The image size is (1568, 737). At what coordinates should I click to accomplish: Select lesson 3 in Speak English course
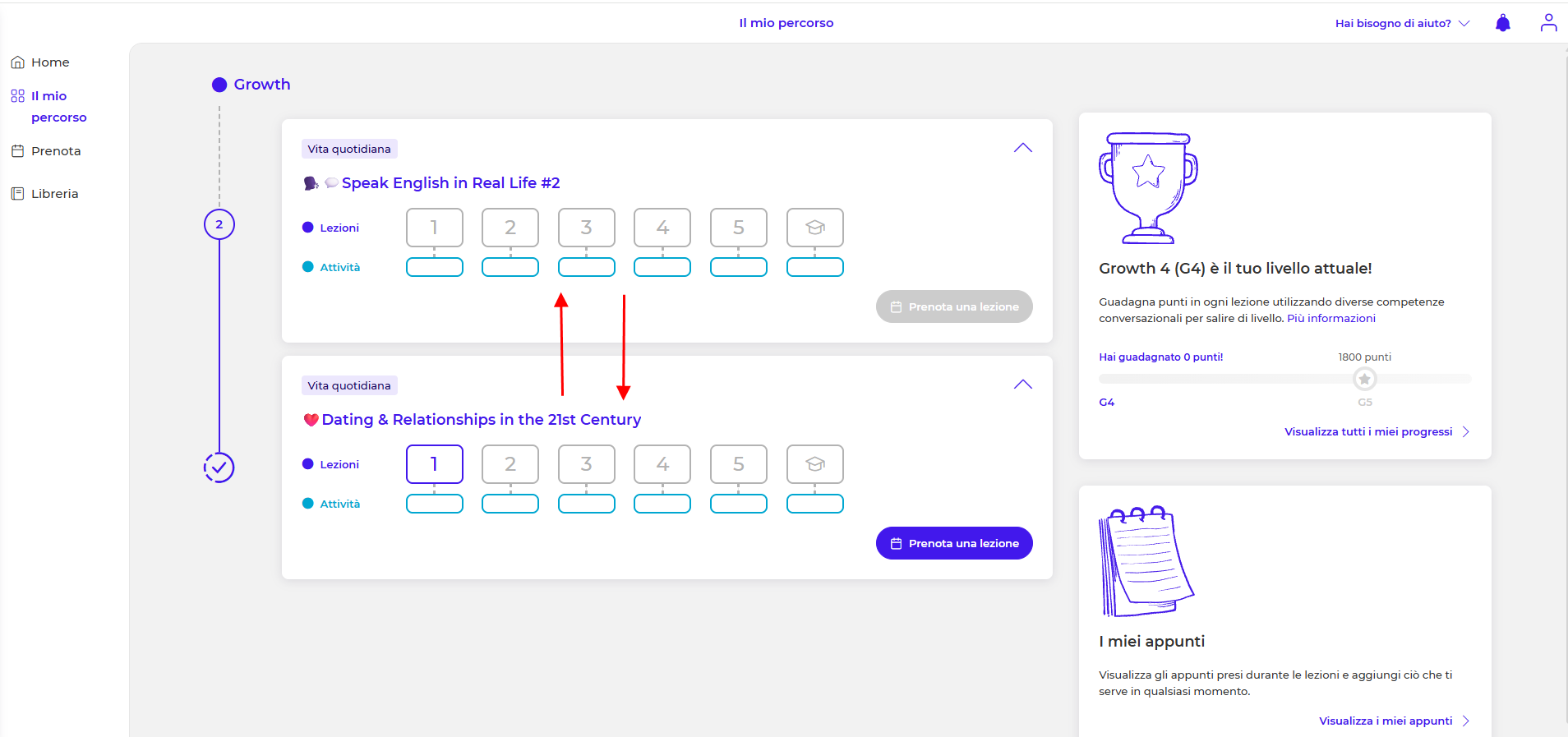tap(586, 228)
